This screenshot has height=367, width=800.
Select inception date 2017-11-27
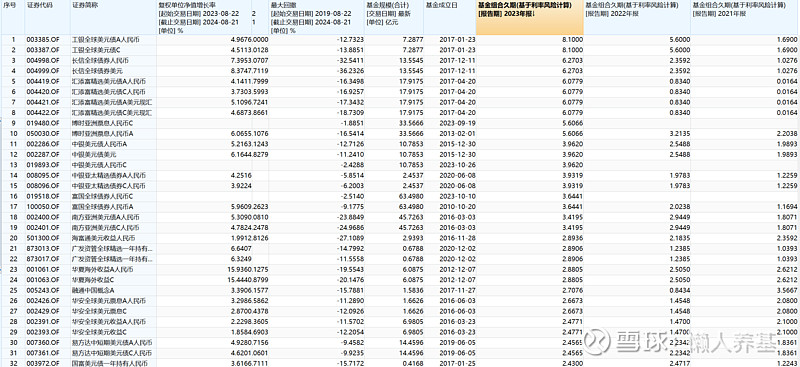tap(457, 290)
